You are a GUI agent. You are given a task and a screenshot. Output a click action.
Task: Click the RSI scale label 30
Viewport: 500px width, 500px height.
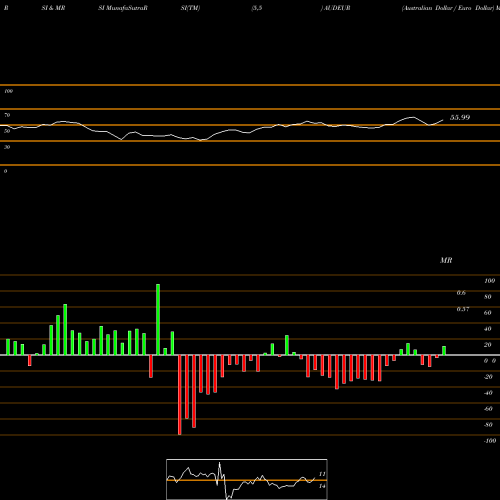(x=7, y=147)
